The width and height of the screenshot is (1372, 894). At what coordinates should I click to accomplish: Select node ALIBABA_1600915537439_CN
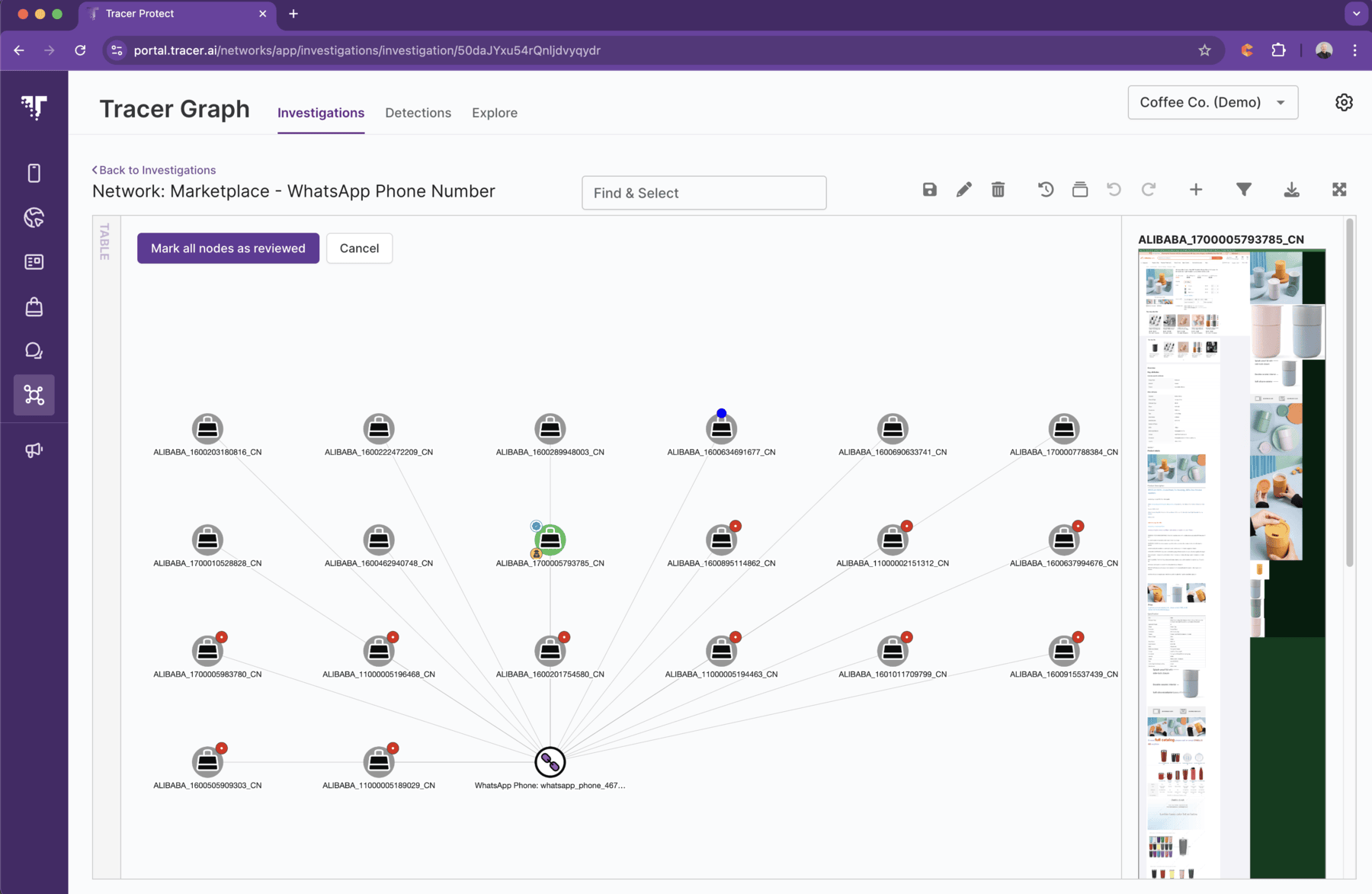click(x=1064, y=651)
